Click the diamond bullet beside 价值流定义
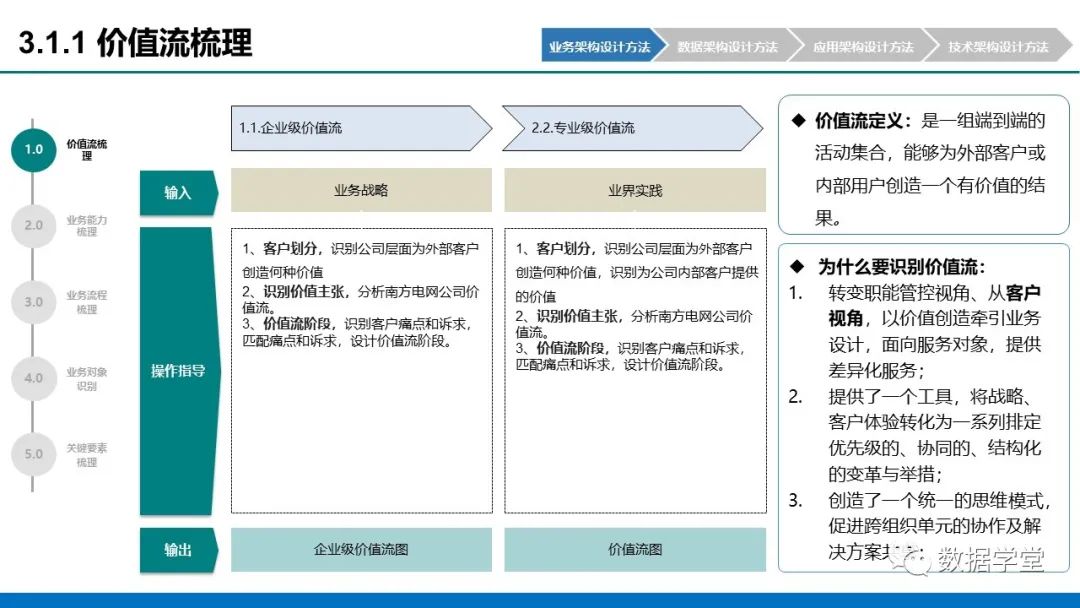 pyautogui.click(x=797, y=120)
